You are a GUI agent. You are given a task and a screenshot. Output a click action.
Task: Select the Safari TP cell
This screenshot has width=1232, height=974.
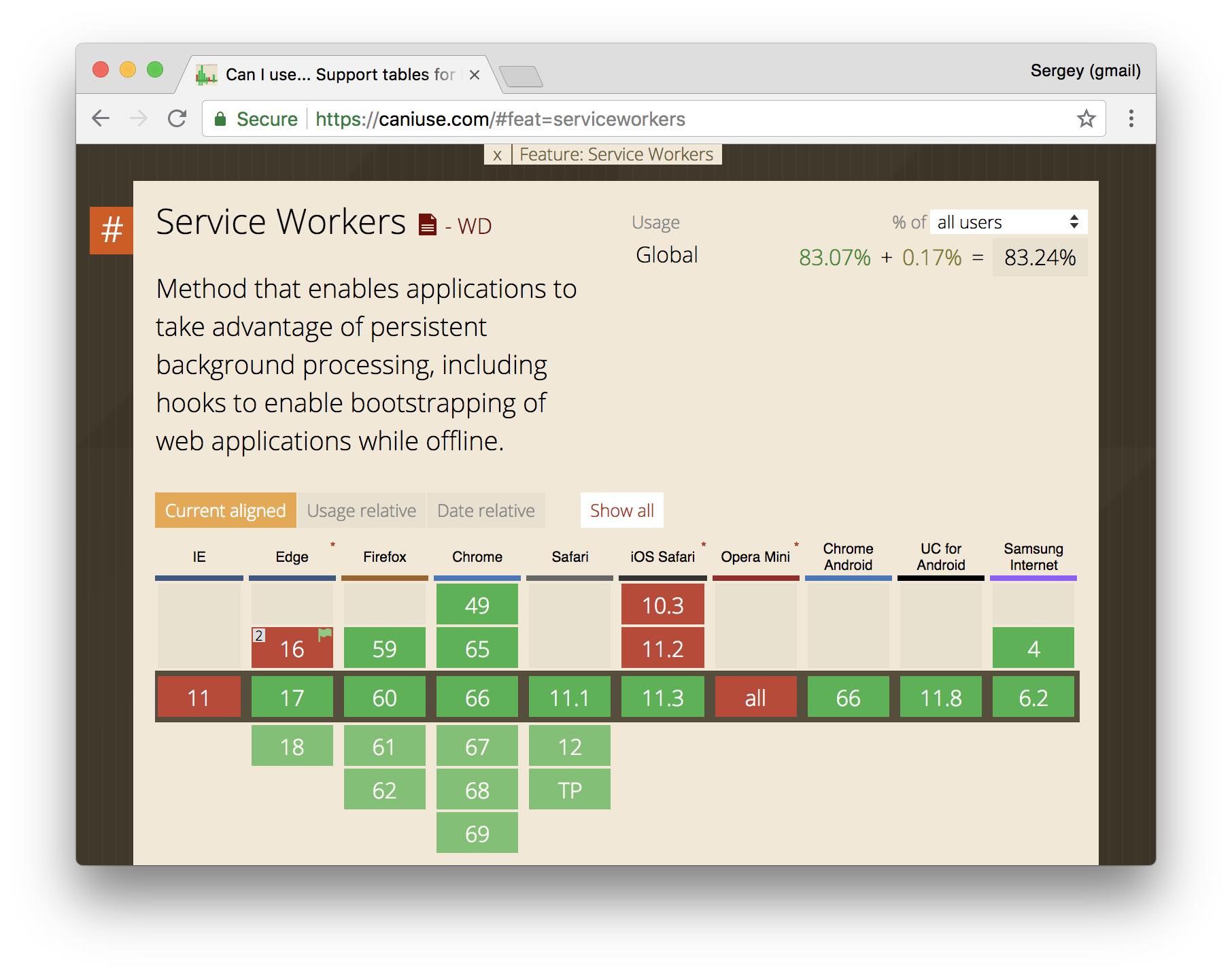tap(570, 790)
